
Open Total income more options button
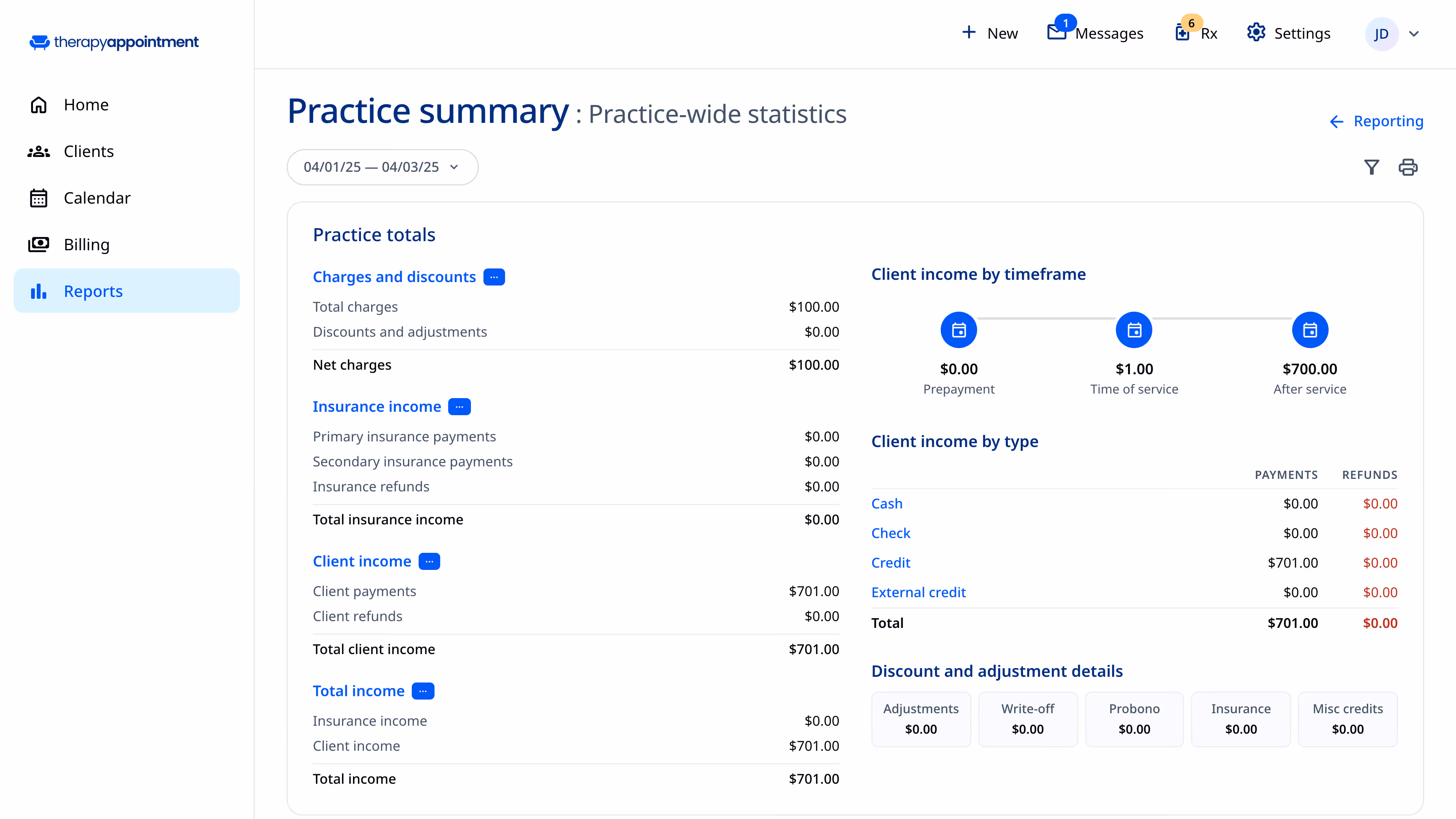423,691
